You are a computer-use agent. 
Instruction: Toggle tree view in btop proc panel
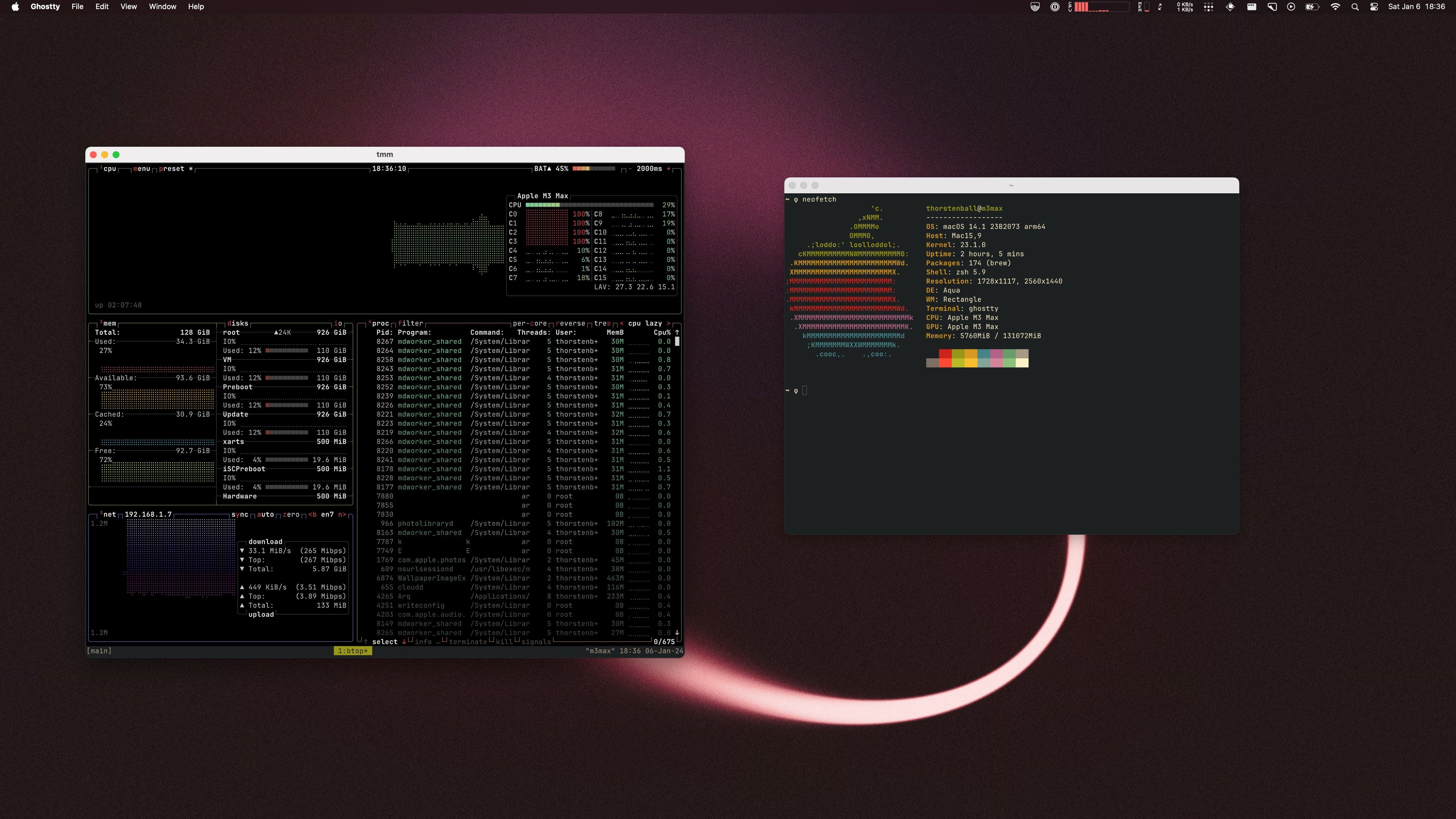(603, 323)
